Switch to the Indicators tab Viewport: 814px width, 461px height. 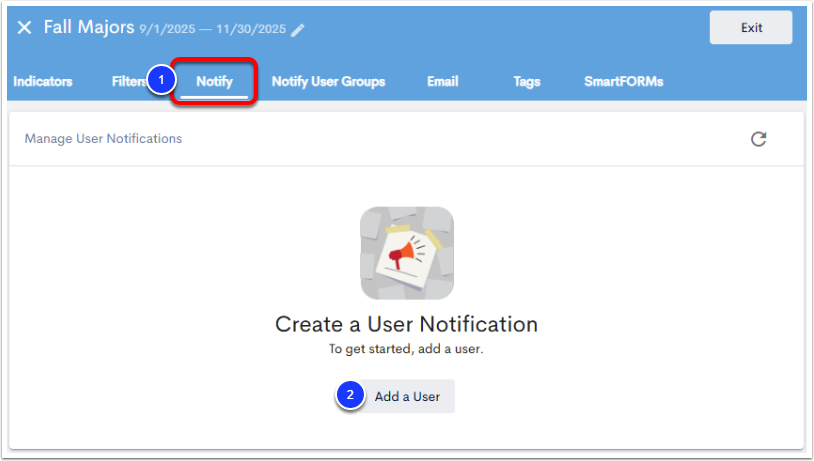coord(43,82)
